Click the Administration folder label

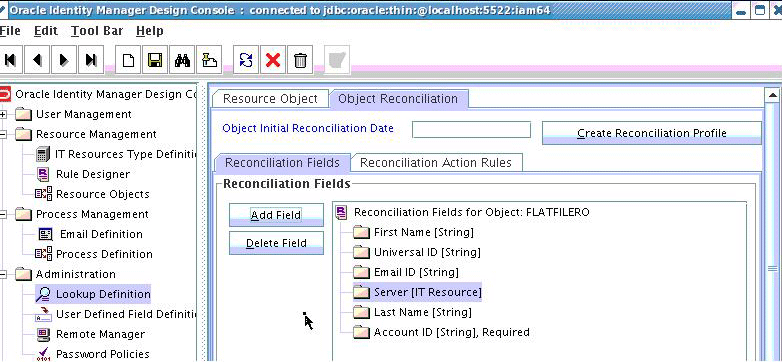tap(76, 274)
